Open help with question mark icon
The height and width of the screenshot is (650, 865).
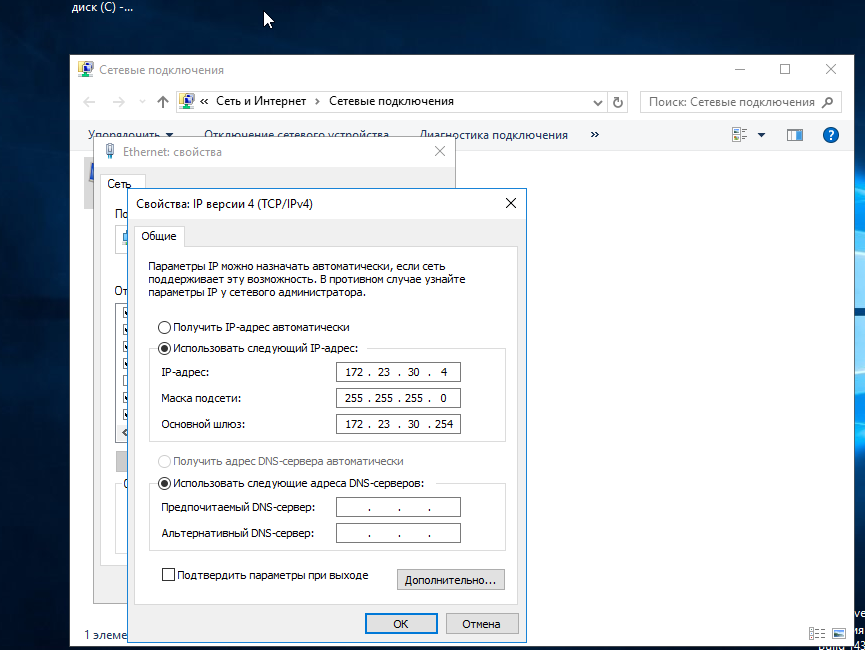coord(831,135)
